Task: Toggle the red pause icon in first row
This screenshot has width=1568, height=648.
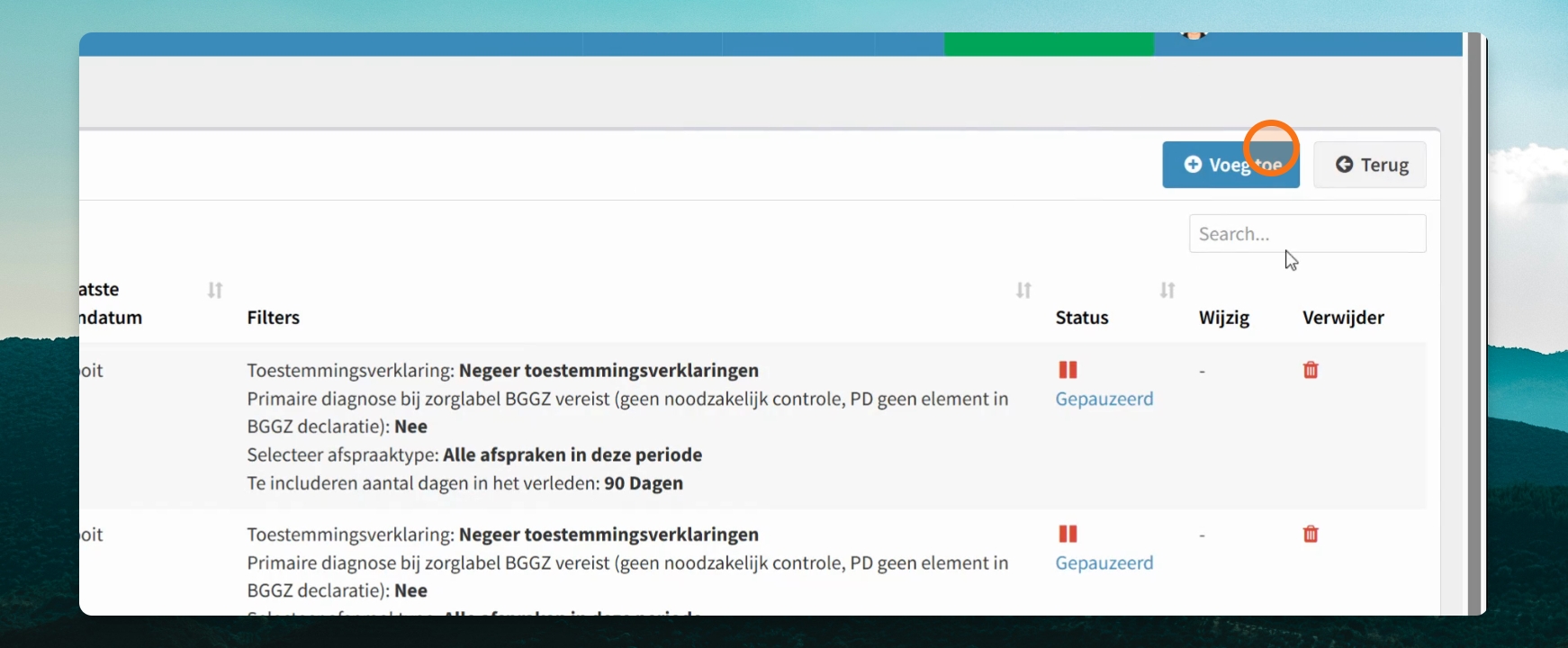Action: click(x=1068, y=370)
